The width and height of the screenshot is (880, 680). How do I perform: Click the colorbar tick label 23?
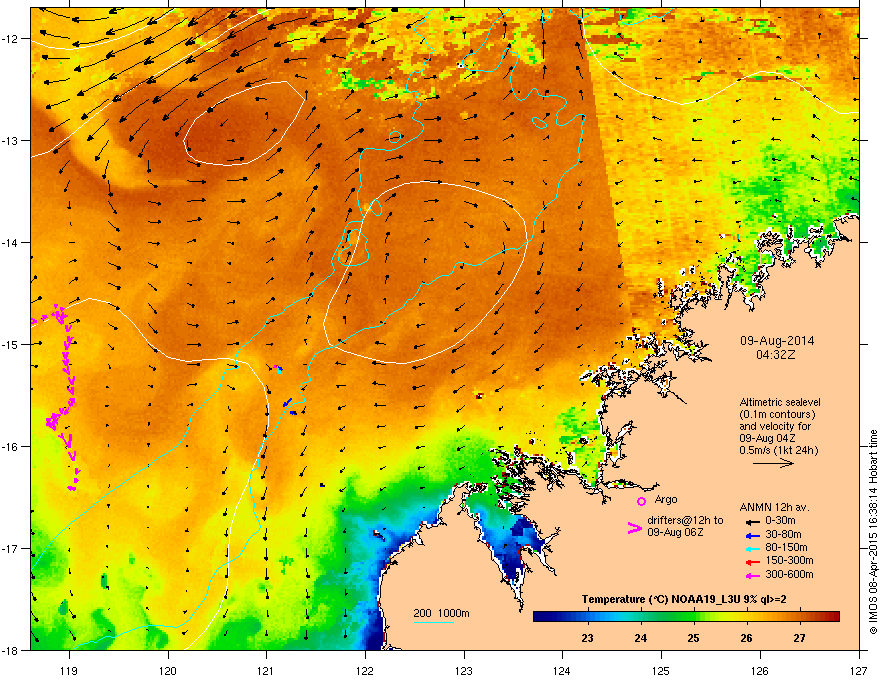point(588,638)
